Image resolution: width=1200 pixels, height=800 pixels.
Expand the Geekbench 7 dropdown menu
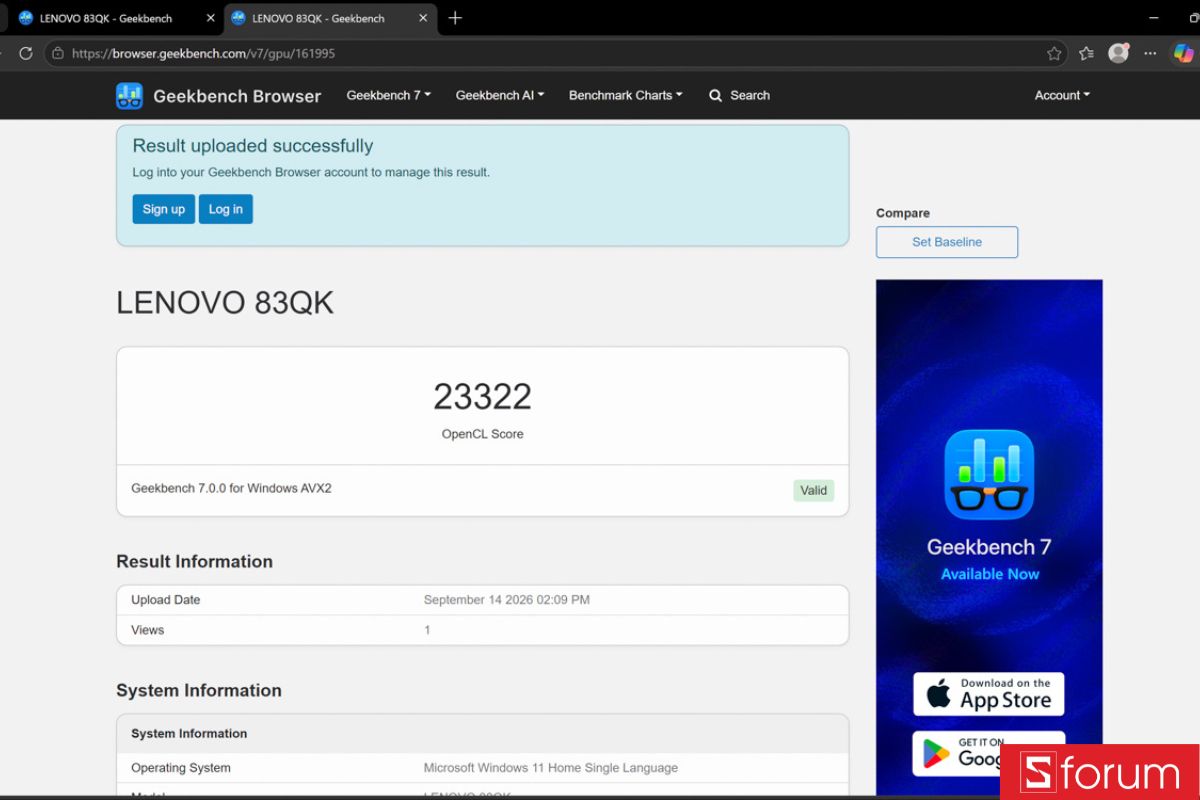(x=388, y=96)
